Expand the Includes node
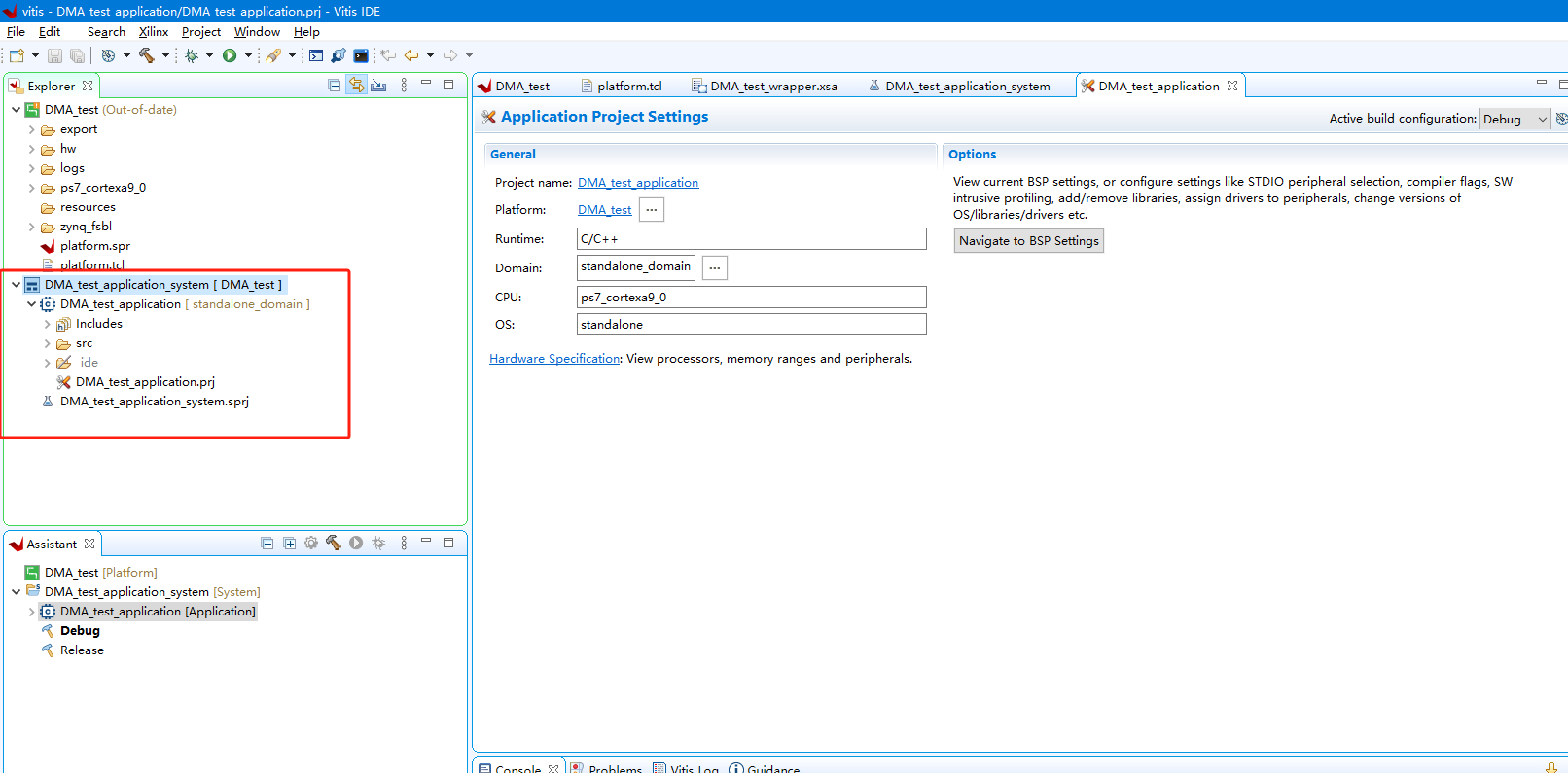Image resolution: width=1568 pixels, height=773 pixels. pyautogui.click(x=48, y=324)
